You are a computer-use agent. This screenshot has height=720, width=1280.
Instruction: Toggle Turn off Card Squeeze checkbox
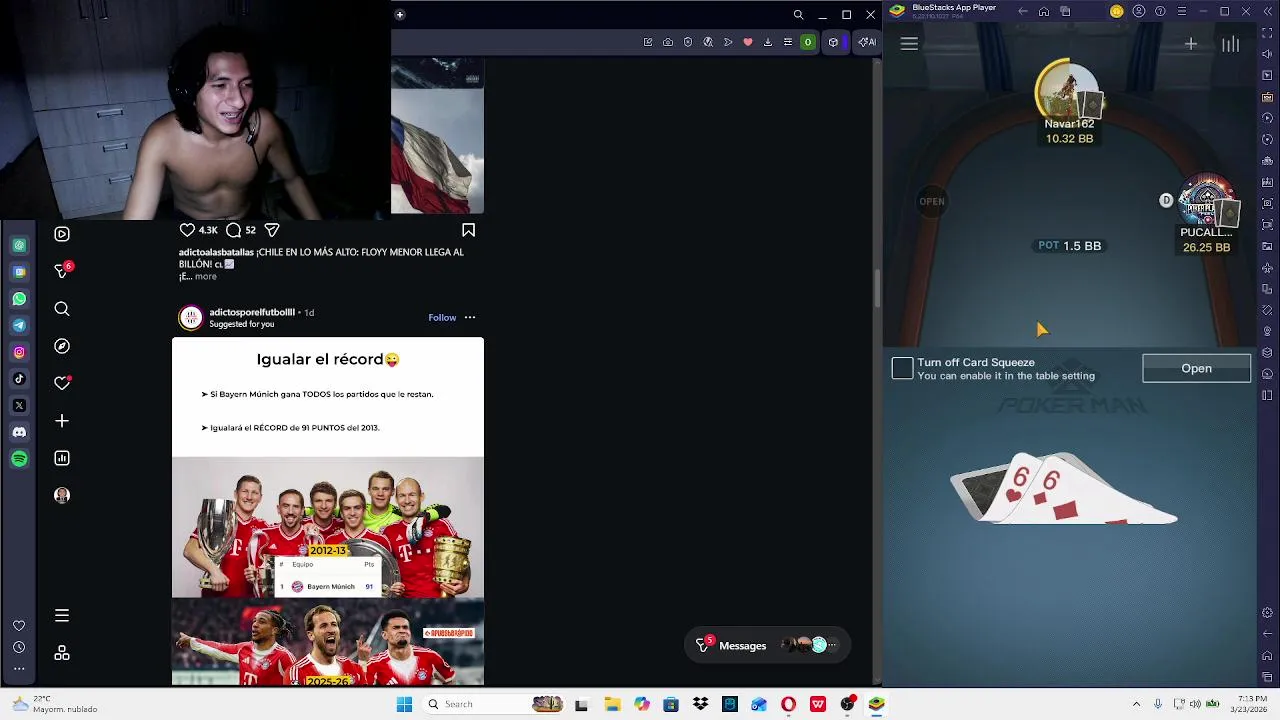(x=902, y=369)
